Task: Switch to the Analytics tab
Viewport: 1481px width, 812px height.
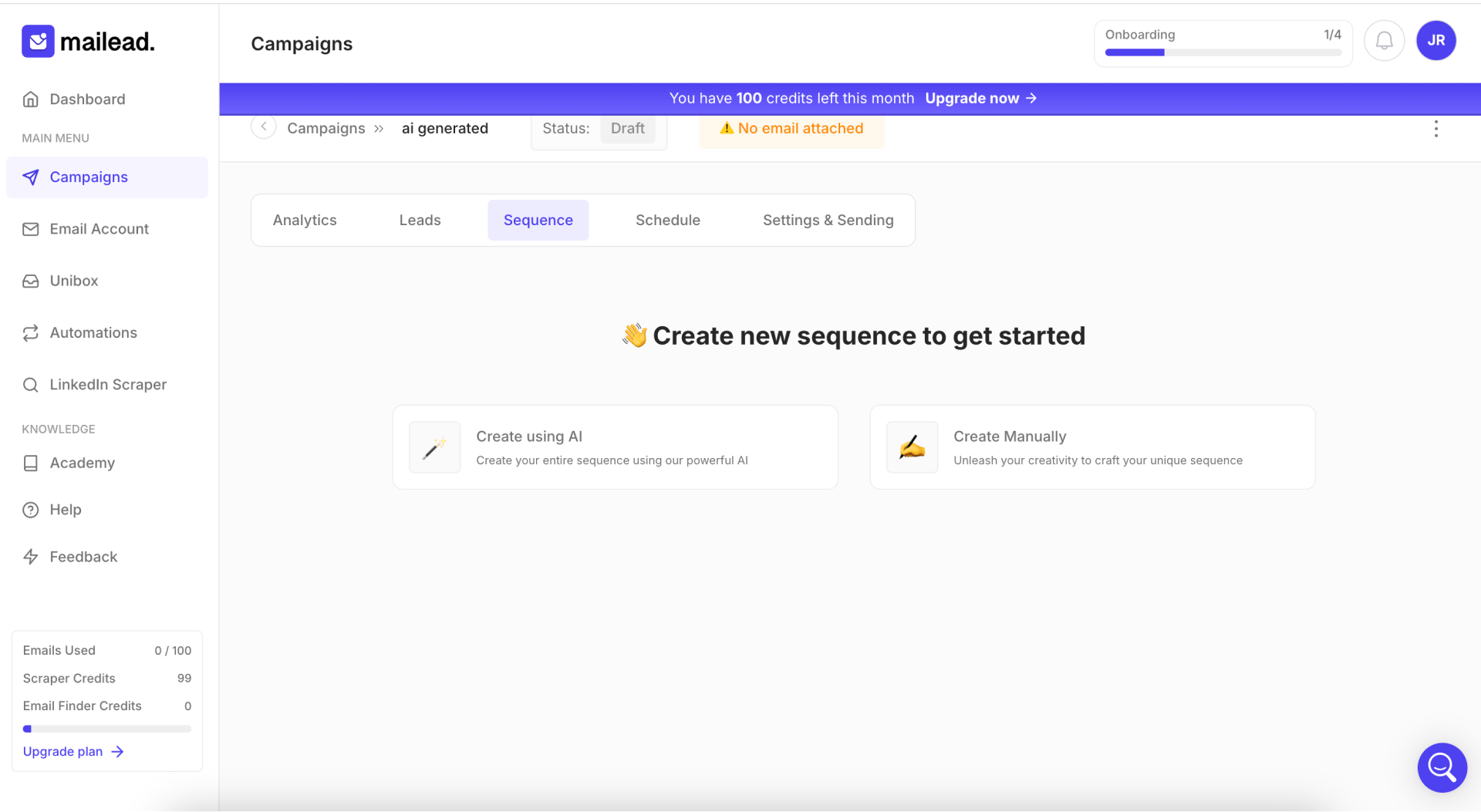Action: pyautogui.click(x=305, y=221)
